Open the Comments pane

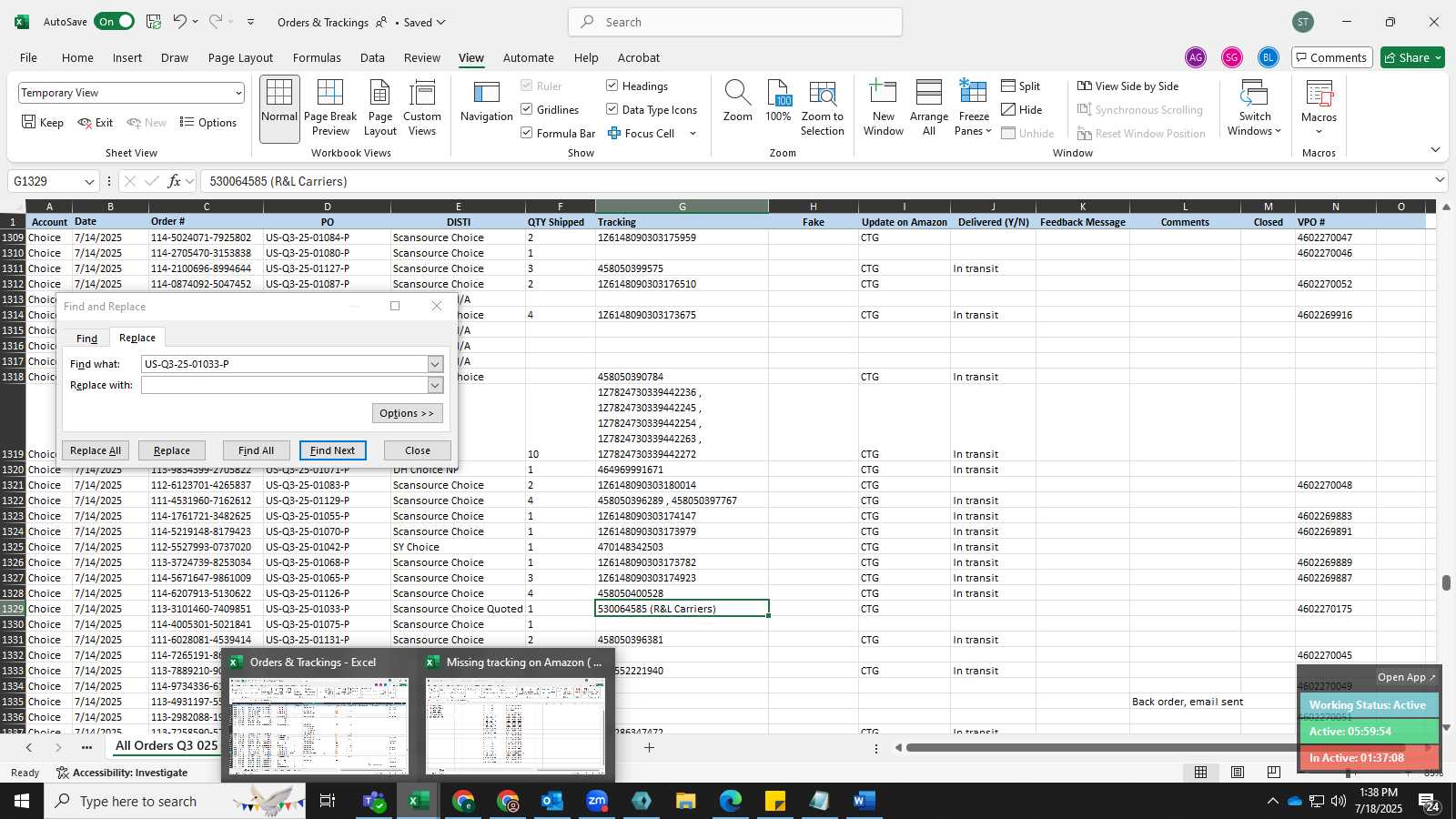[1330, 57]
